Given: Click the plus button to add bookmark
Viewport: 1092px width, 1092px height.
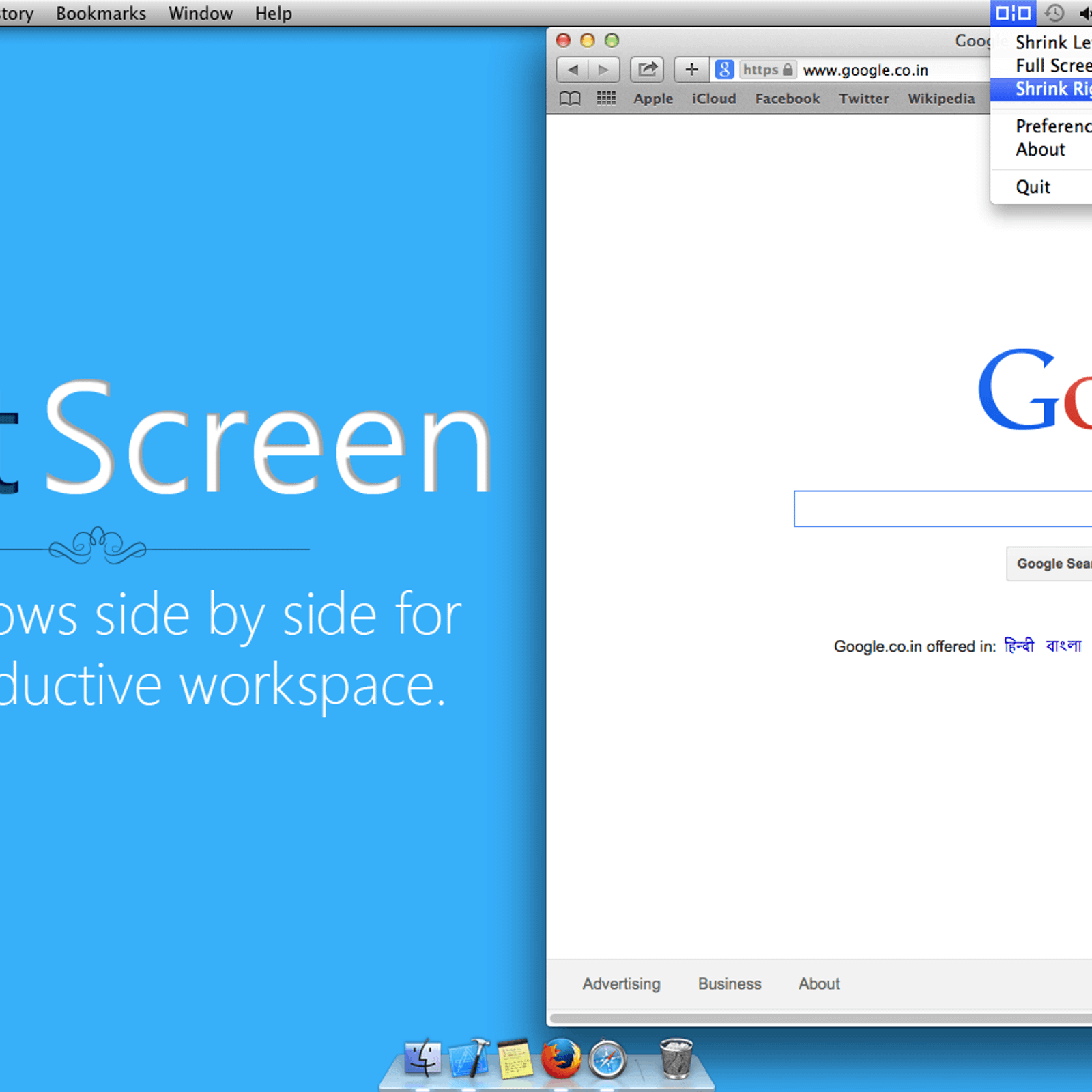Looking at the screenshot, I should (691, 70).
